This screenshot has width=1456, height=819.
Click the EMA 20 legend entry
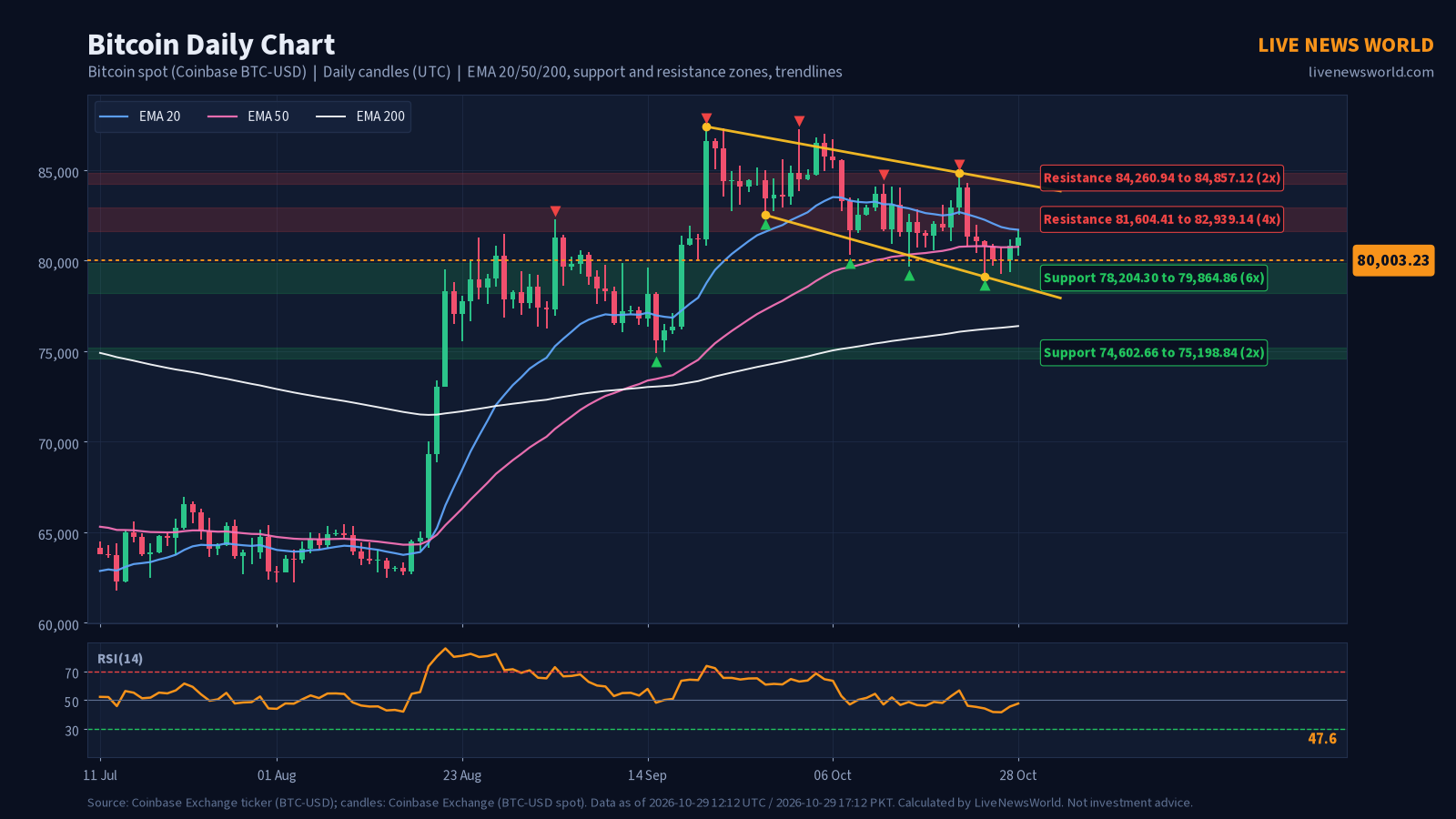point(139,116)
